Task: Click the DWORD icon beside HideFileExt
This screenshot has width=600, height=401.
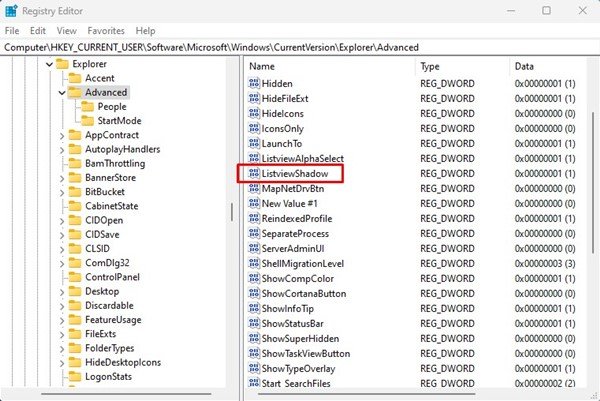Action: [254, 98]
